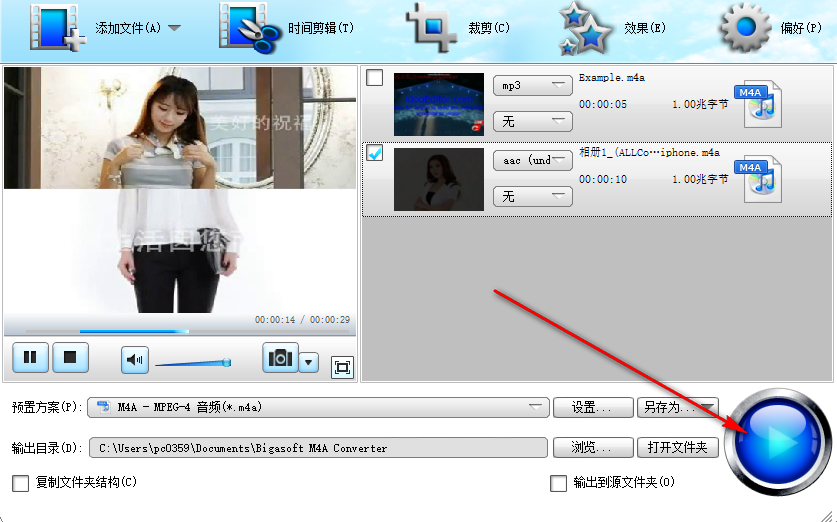
Task: Uncheck the 相册1 iphone.m4a checkbox
Action: pos(375,153)
